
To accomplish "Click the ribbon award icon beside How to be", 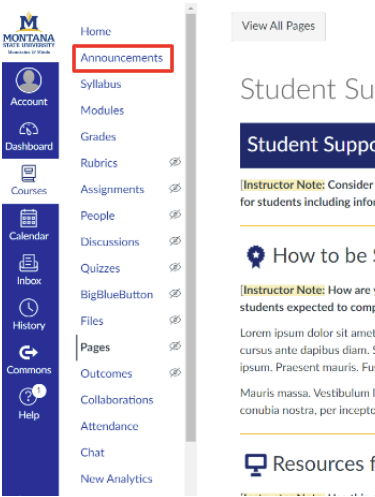I will (x=256, y=256).
